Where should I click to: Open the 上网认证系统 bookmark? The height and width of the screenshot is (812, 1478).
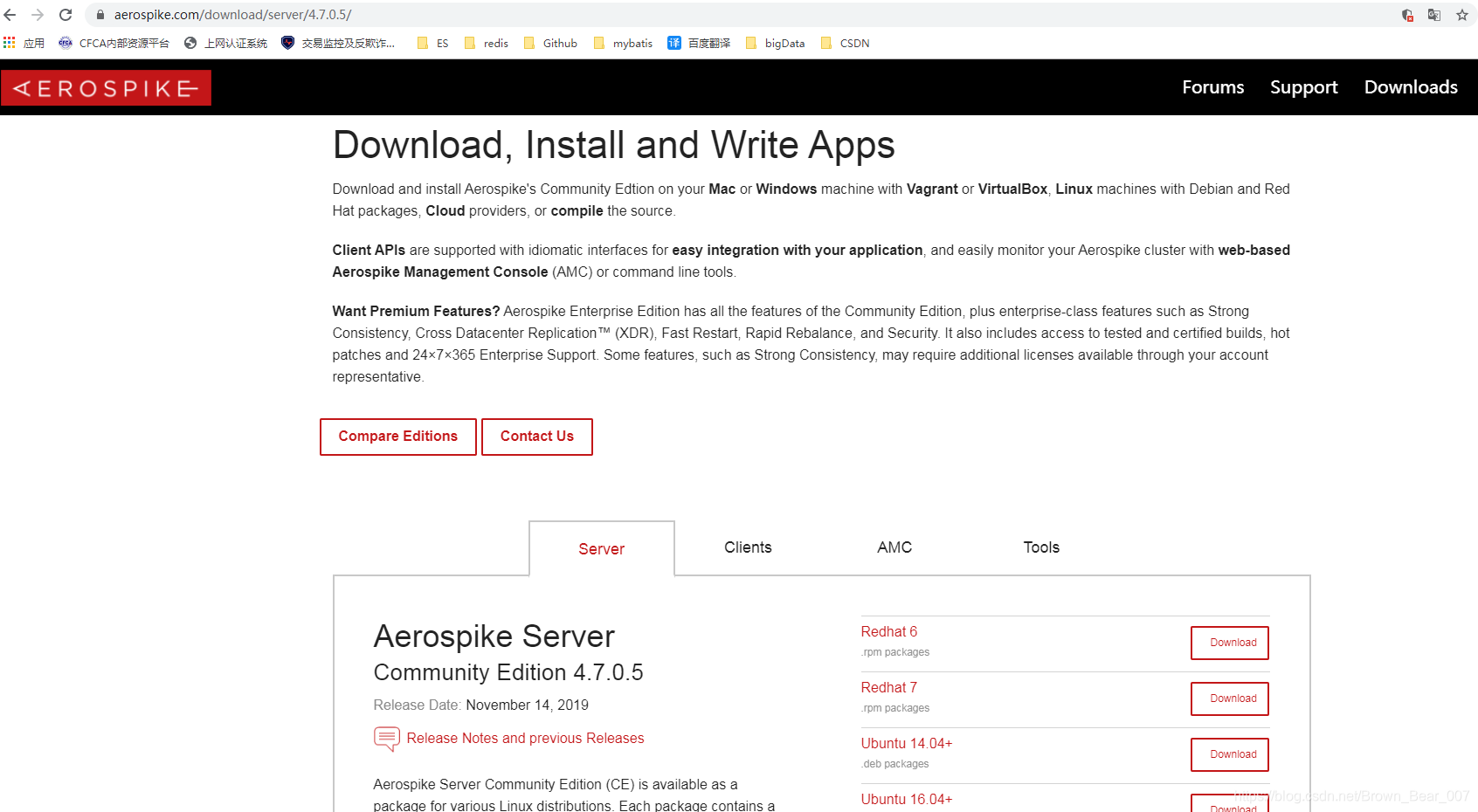(x=225, y=43)
